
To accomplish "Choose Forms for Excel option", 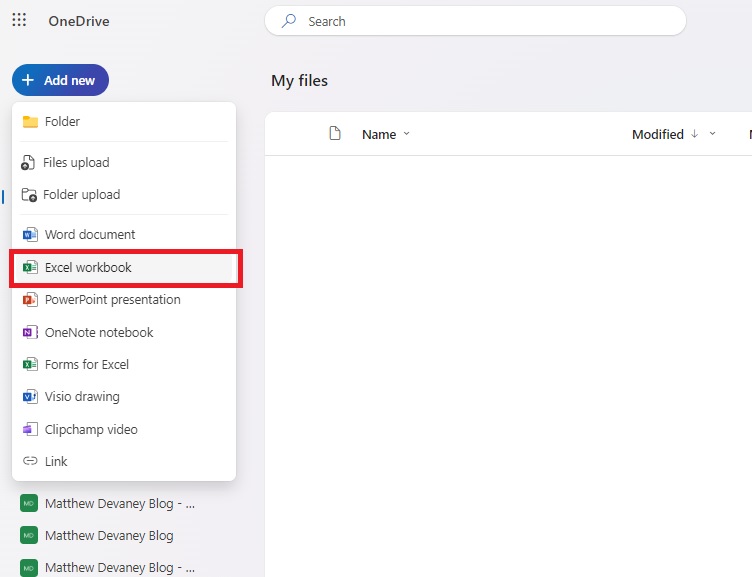I will click(x=124, y=365).
